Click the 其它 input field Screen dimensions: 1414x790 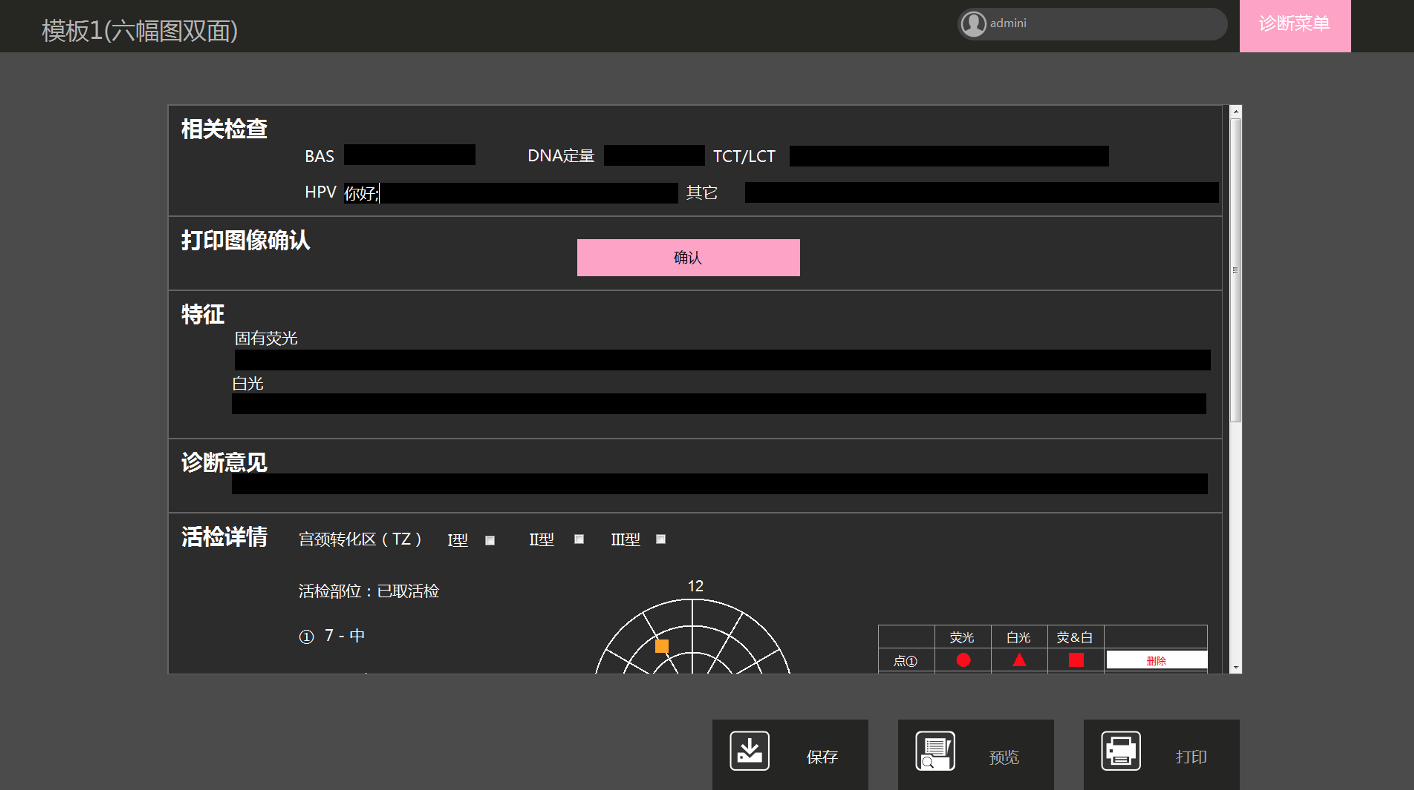tap(982, 192)
